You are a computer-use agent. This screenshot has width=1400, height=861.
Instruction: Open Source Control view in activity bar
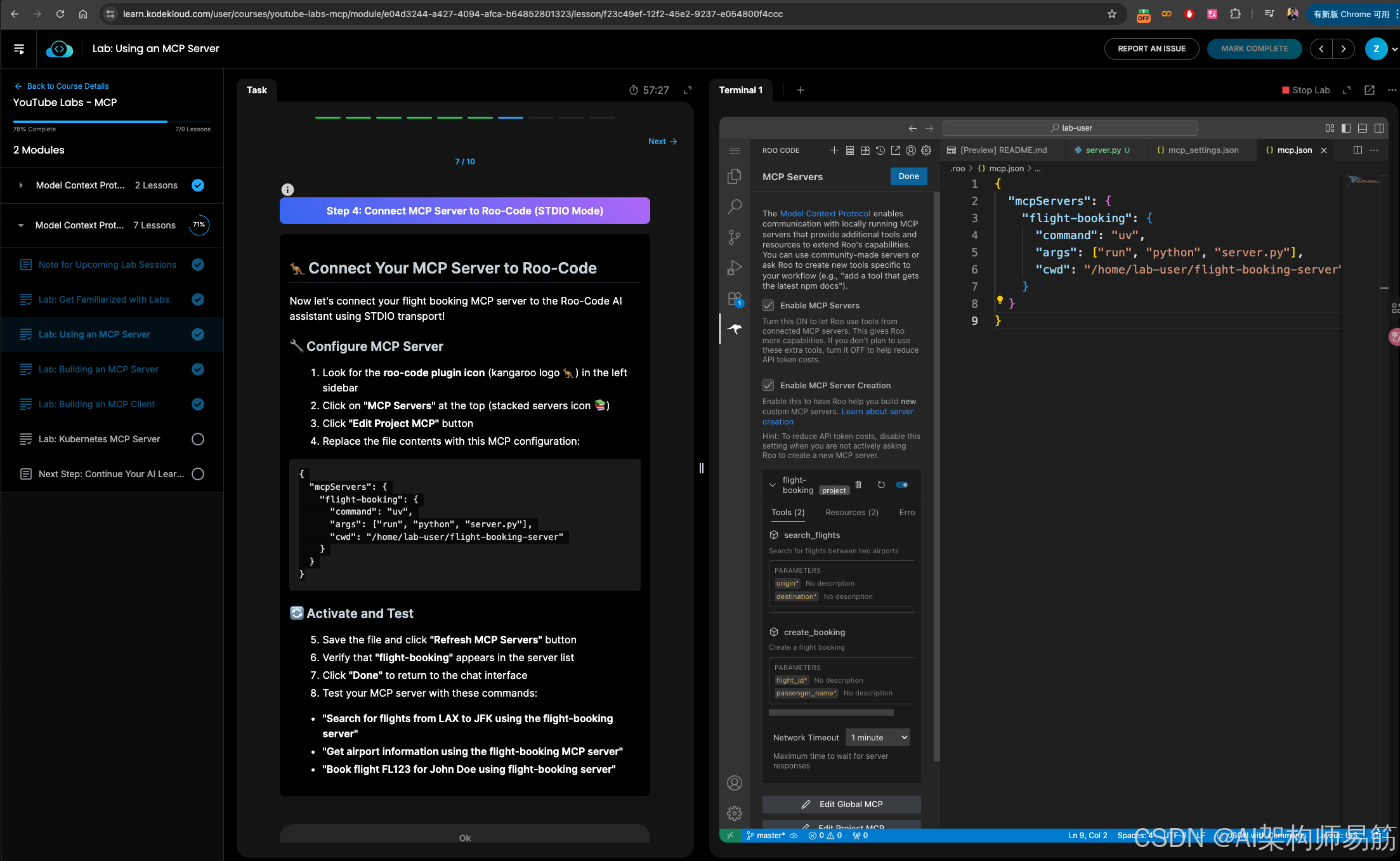[735, 237]
